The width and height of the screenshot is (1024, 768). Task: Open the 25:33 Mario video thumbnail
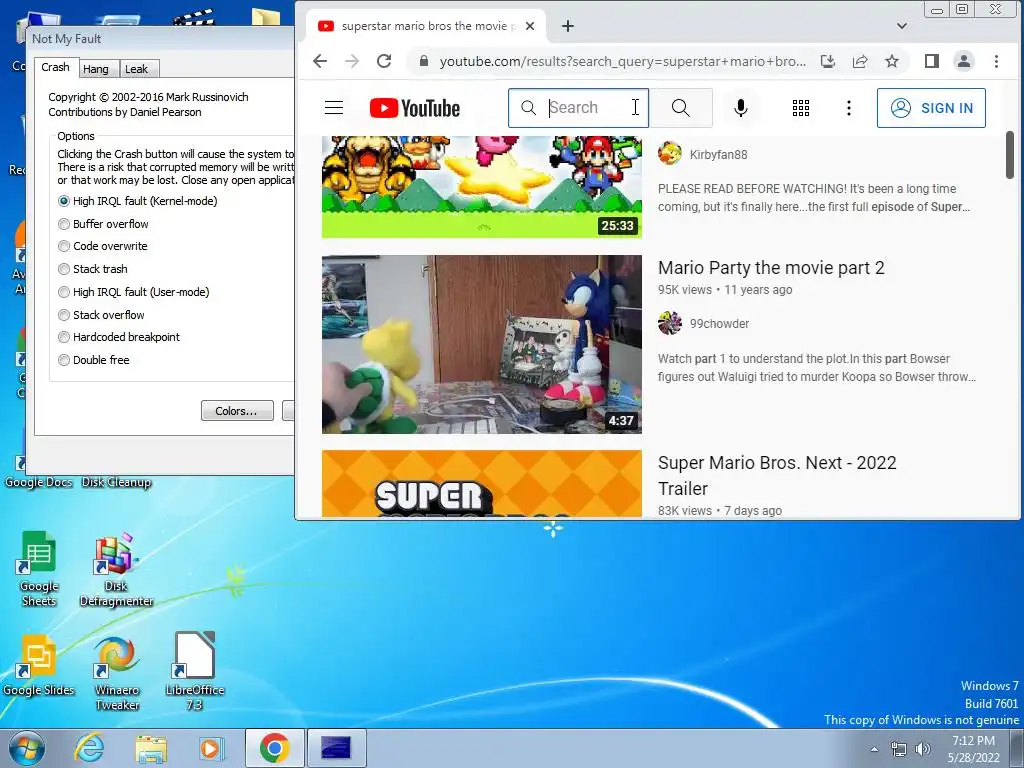point(481,187)
